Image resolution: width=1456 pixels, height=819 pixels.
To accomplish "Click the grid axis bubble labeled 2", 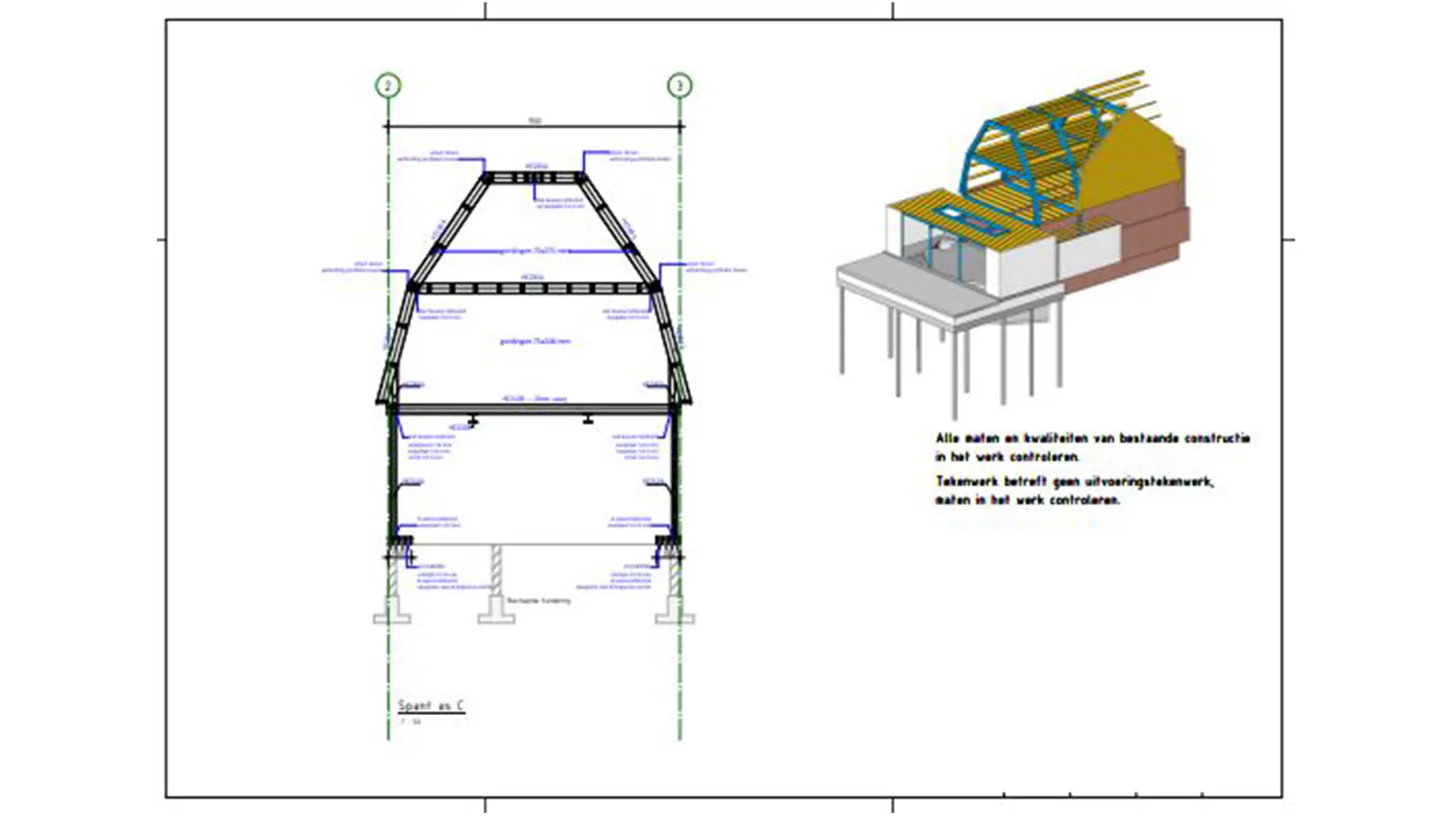I will (x=388, y=86).
